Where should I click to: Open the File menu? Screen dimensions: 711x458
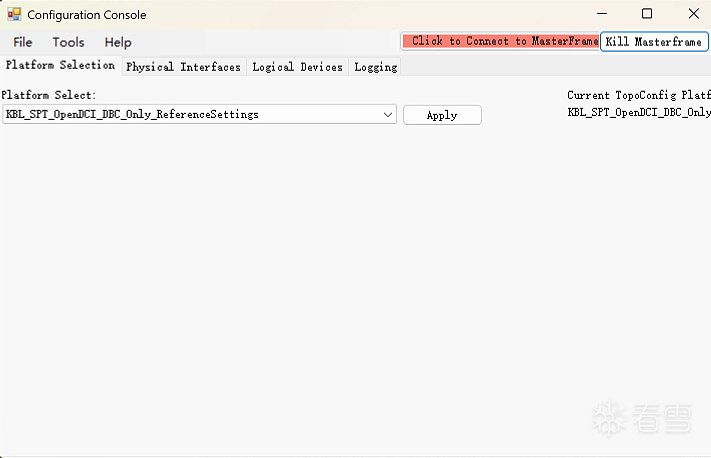click(23, 42)
